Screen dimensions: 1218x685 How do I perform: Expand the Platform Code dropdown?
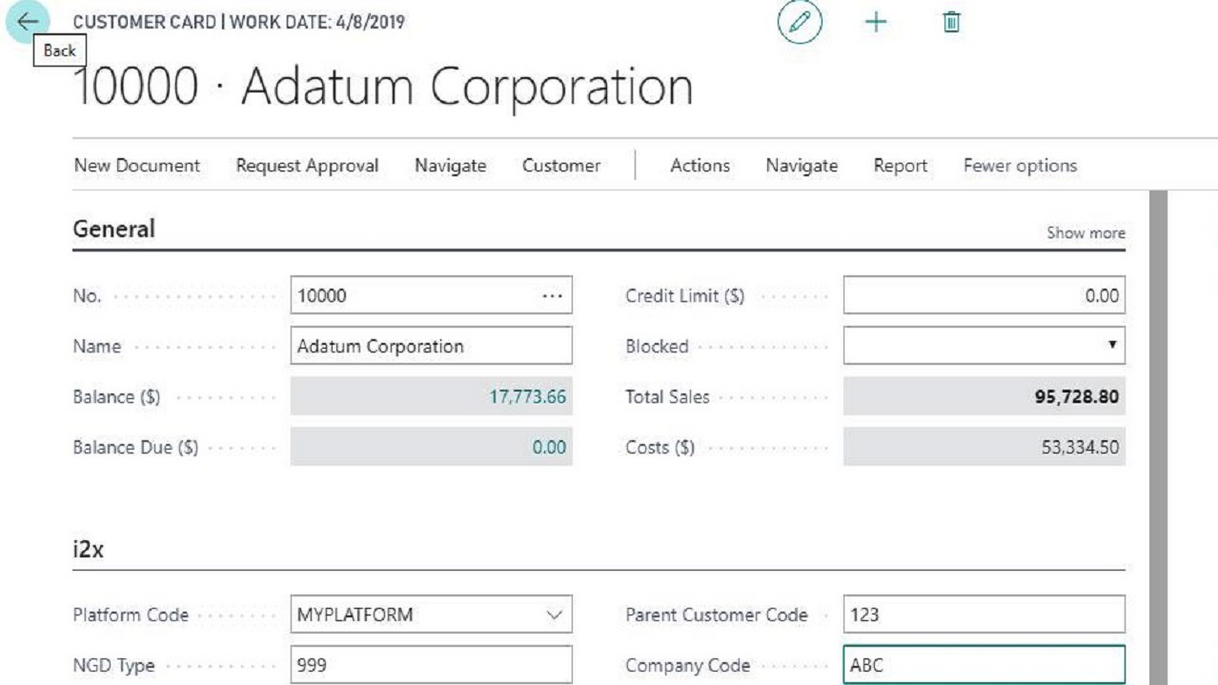point(555,616)
